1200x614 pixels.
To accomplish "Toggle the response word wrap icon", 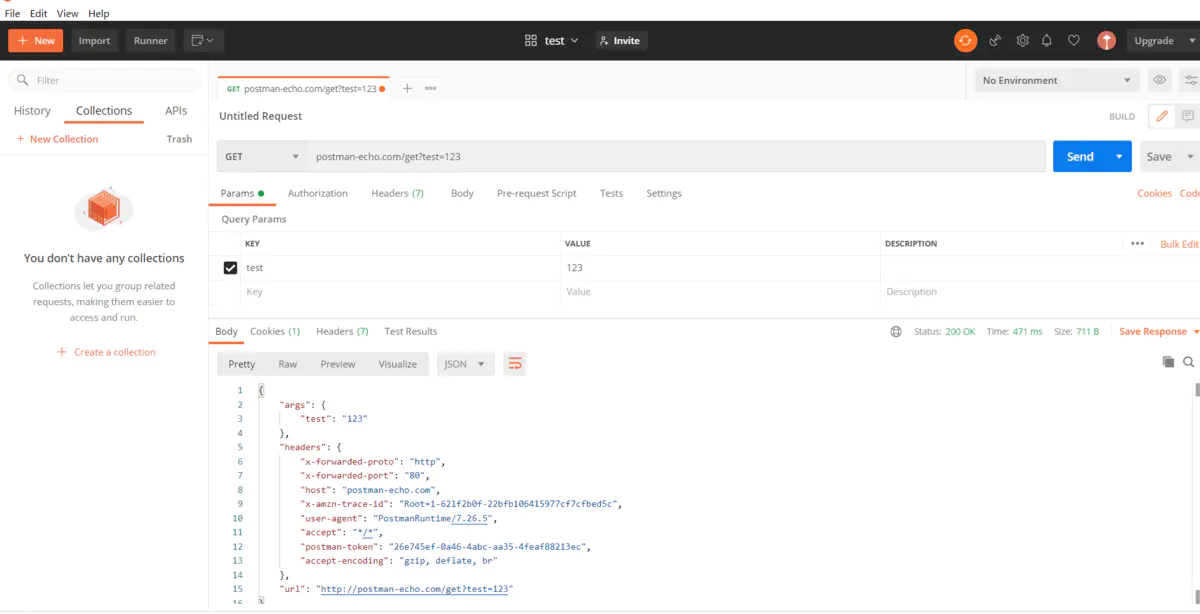I will [514, 364].
